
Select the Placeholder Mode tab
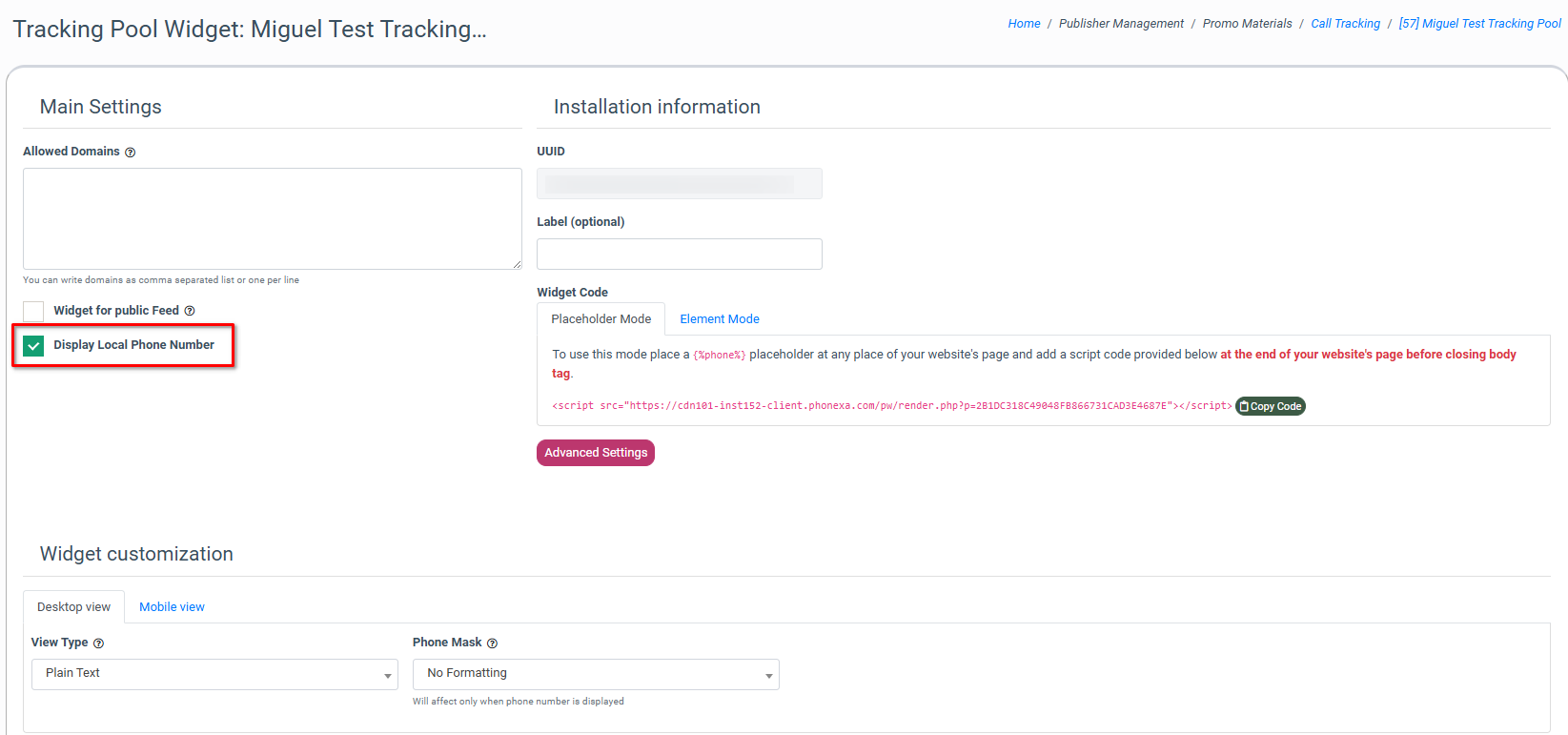pyautogui.click(x=601, y=319)
